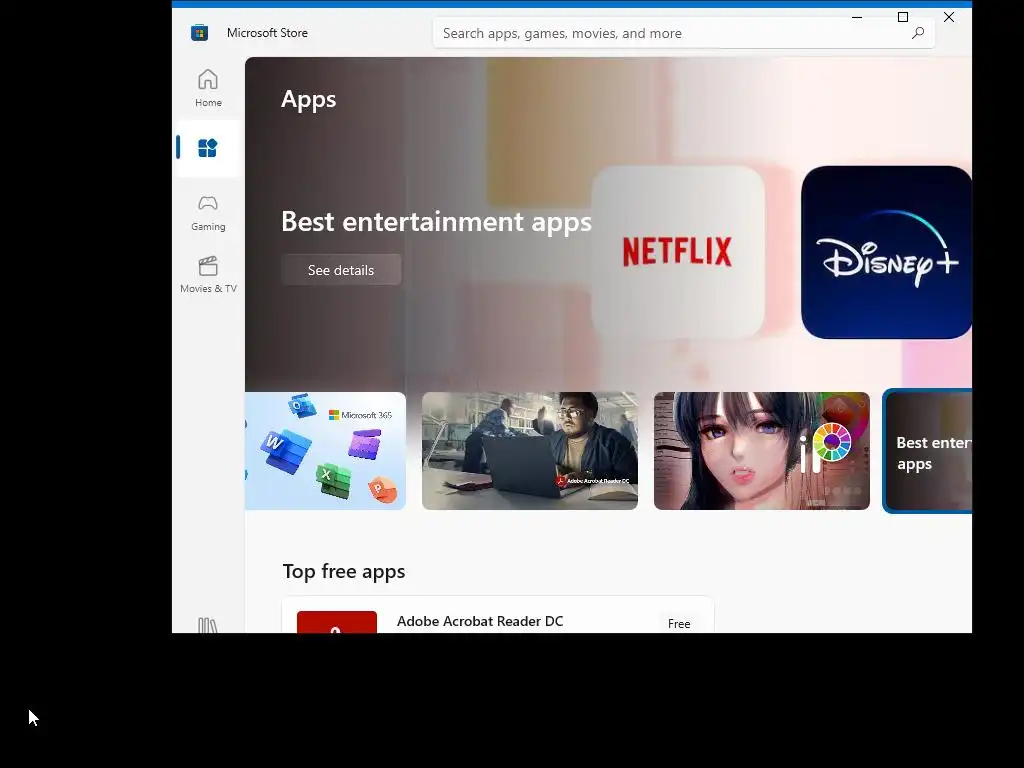Minimize the Microsoft Store window
The height and width of the screenshot is (768, 1024).
coord(857,17)
